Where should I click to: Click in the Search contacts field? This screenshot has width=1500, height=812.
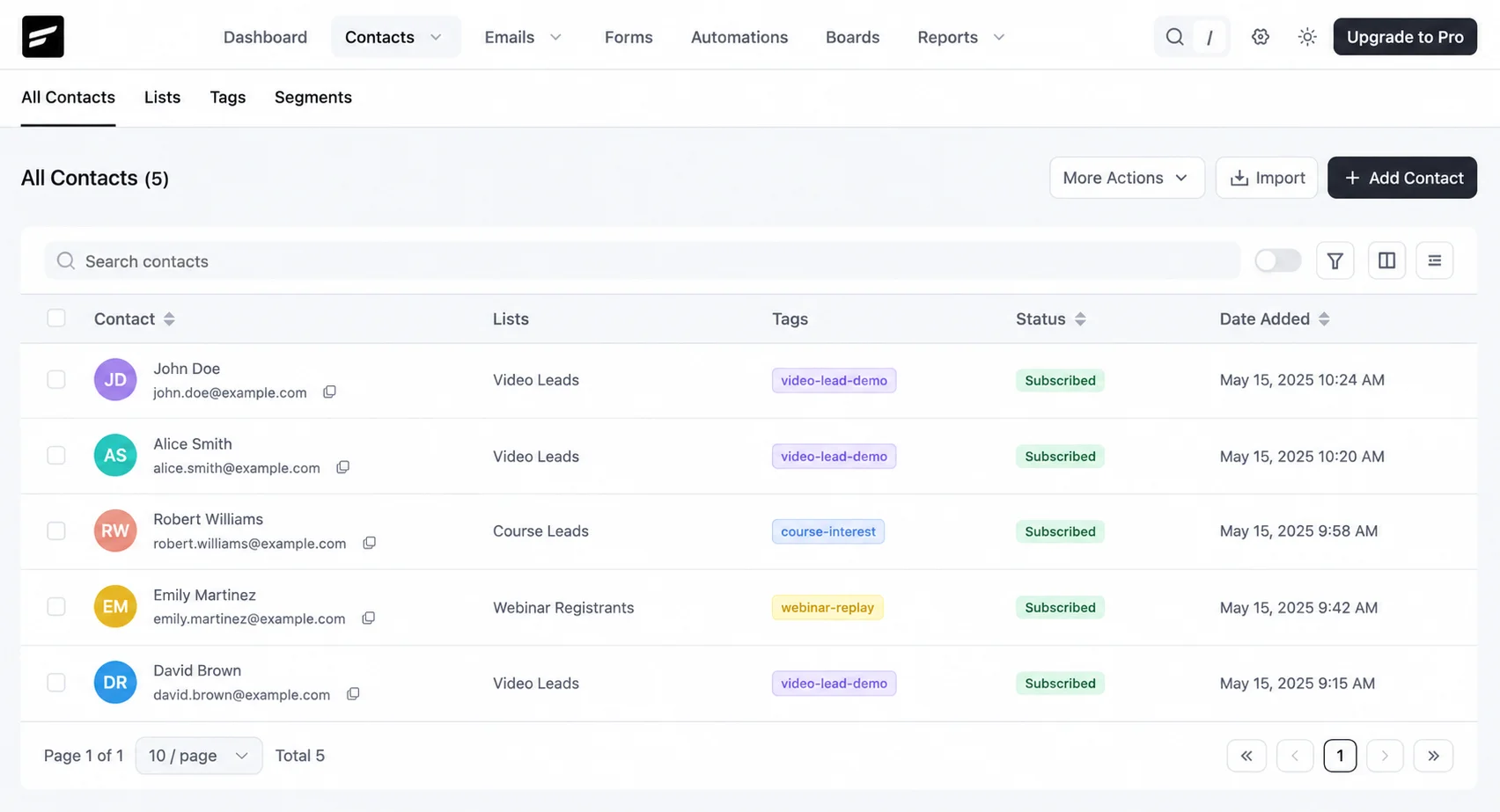(642, 260)
